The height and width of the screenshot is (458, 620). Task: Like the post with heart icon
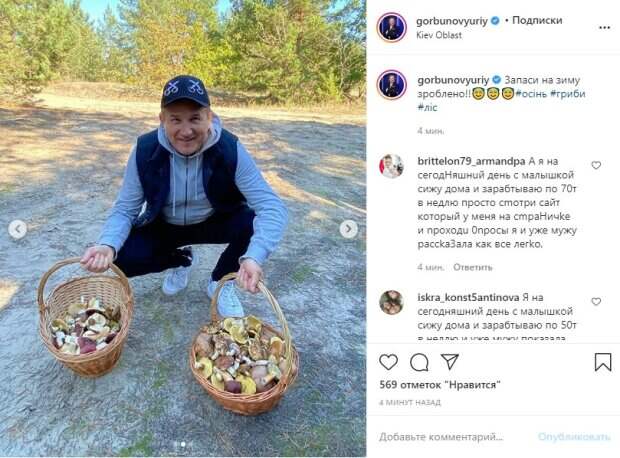coord(389,362)
